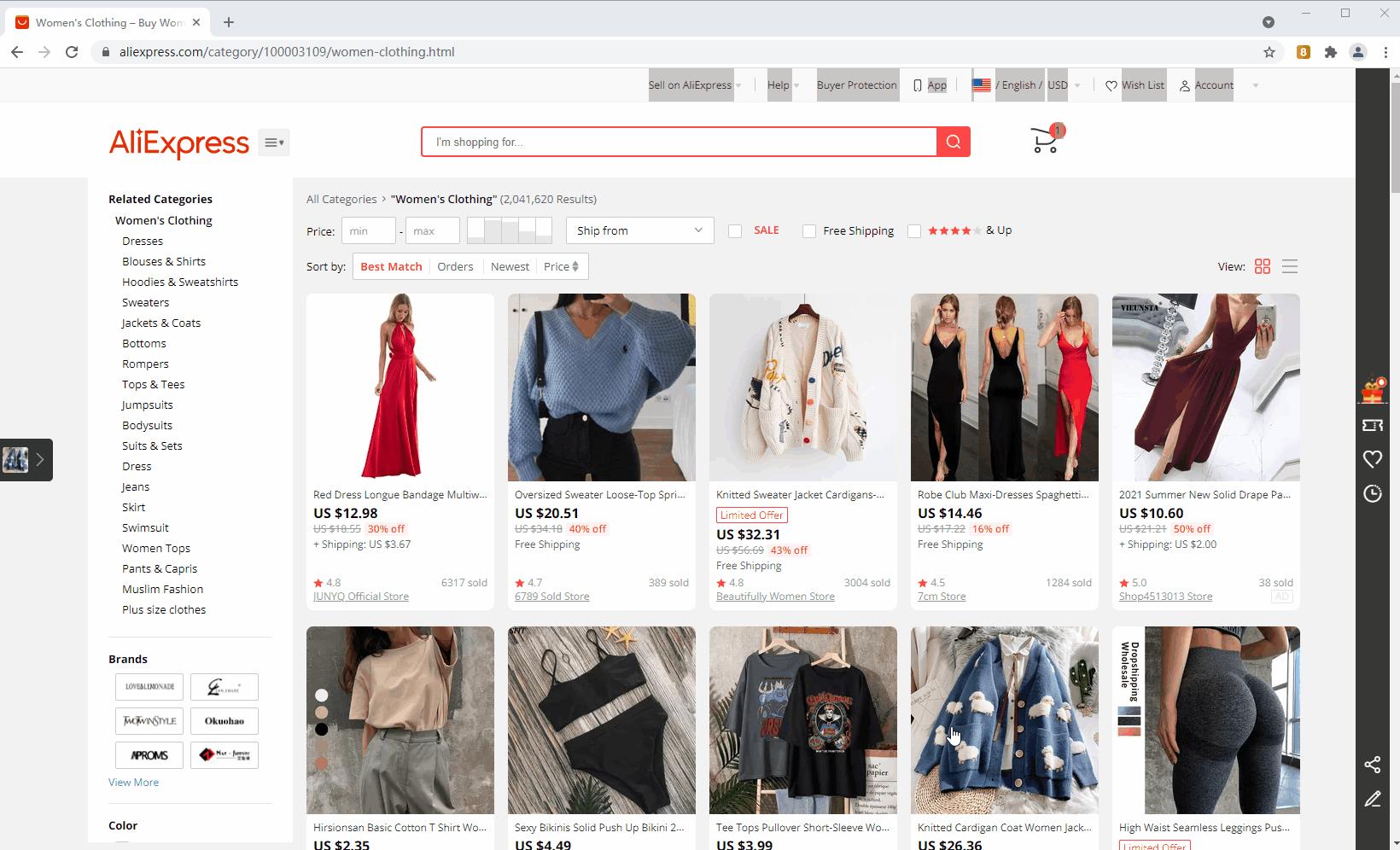This screenshot has width=1400, height=850.
Task: Open the categories hamburger menu icon
Action: tap(274, 143)
